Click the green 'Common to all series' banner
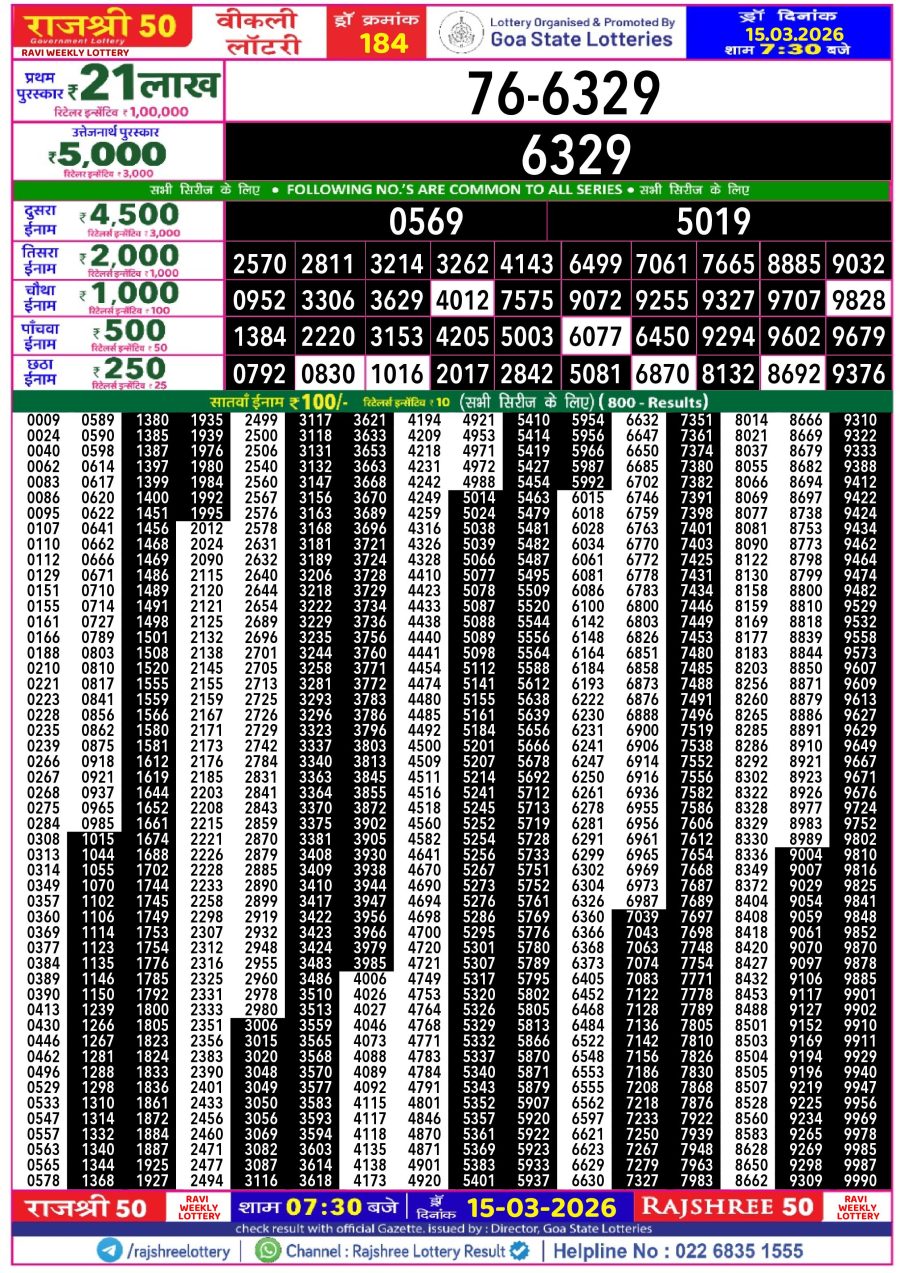The width and height of the screenshot is (900, 1273). click(x=450, y=189)
